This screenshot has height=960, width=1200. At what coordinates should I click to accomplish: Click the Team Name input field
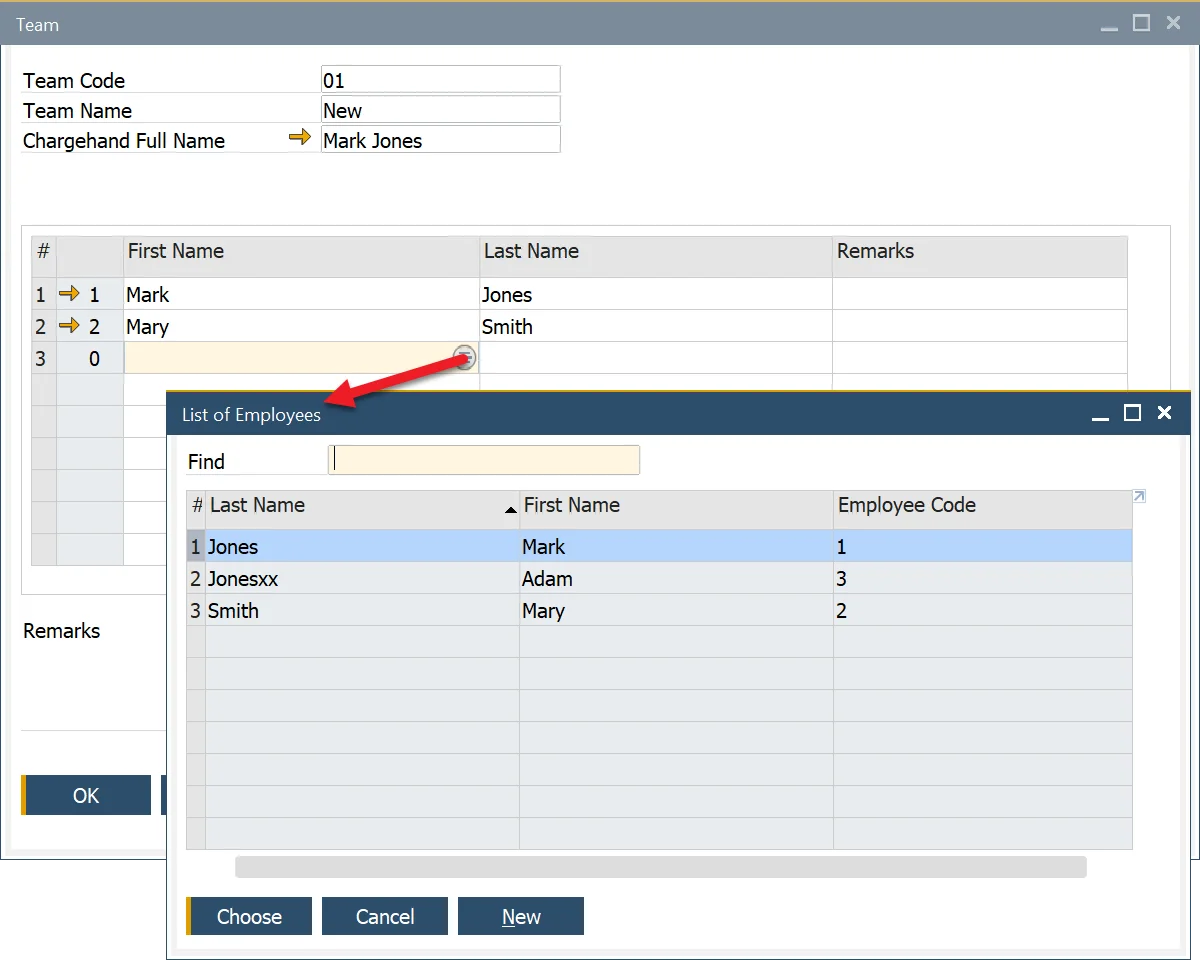pos(440,110)
